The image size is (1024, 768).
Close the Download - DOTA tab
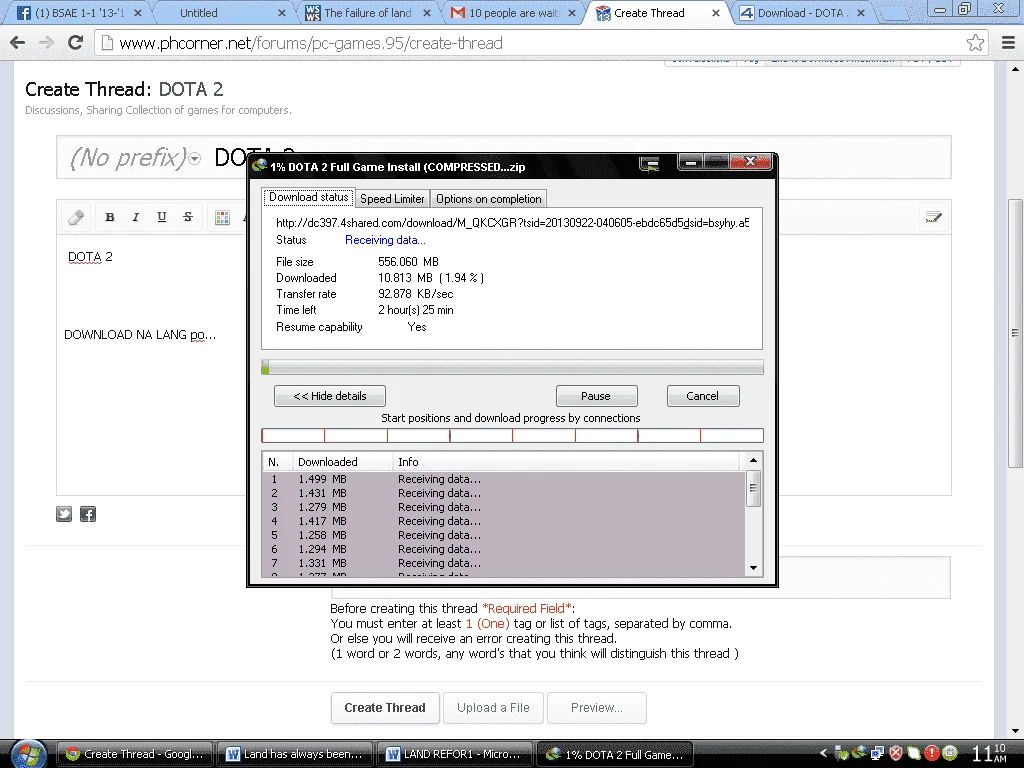(861, 13)
